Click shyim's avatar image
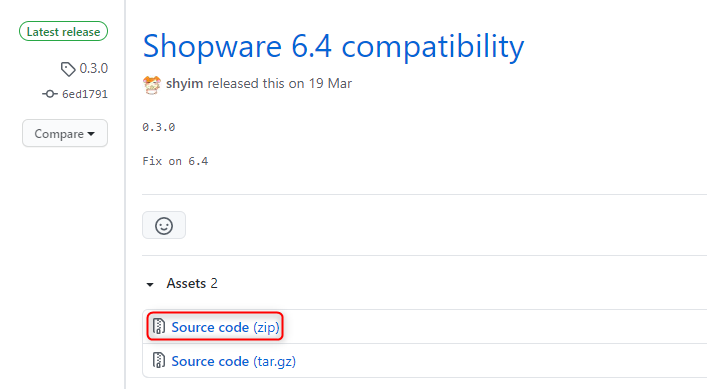 [x=152, y=84]
